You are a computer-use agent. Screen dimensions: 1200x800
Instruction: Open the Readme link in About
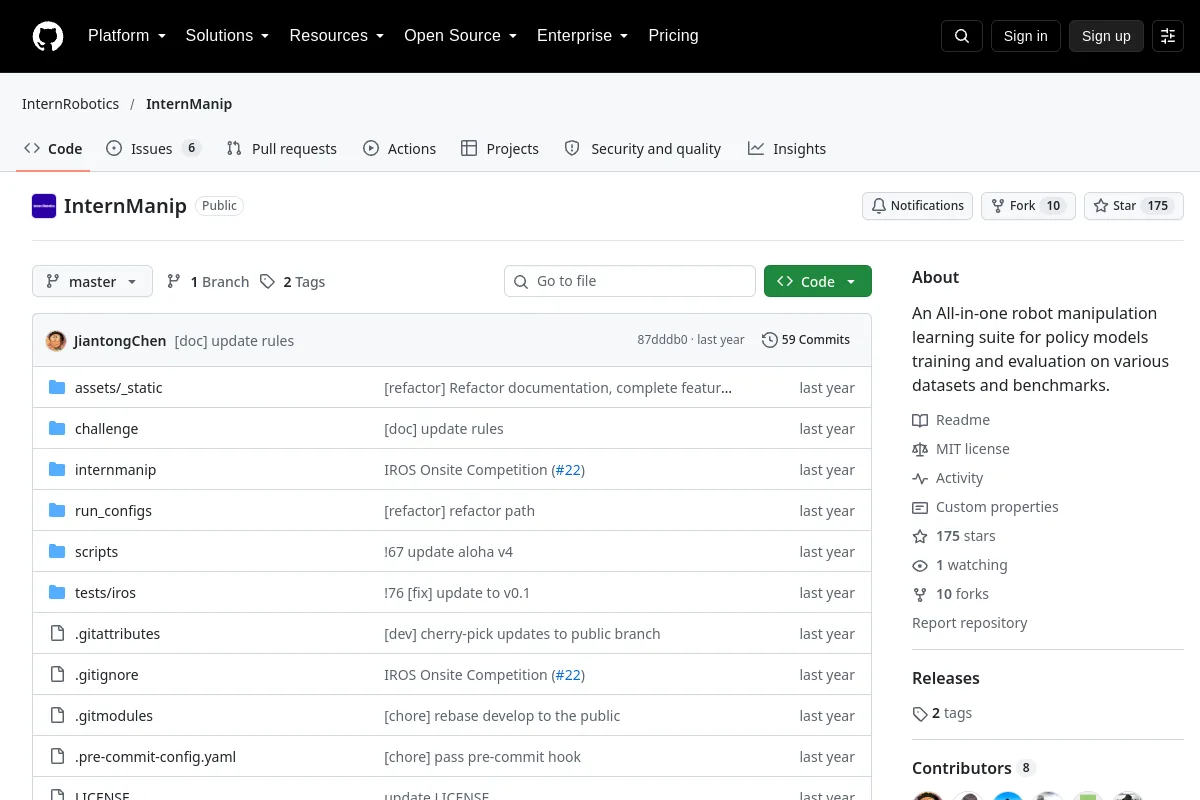click(951, 420)
